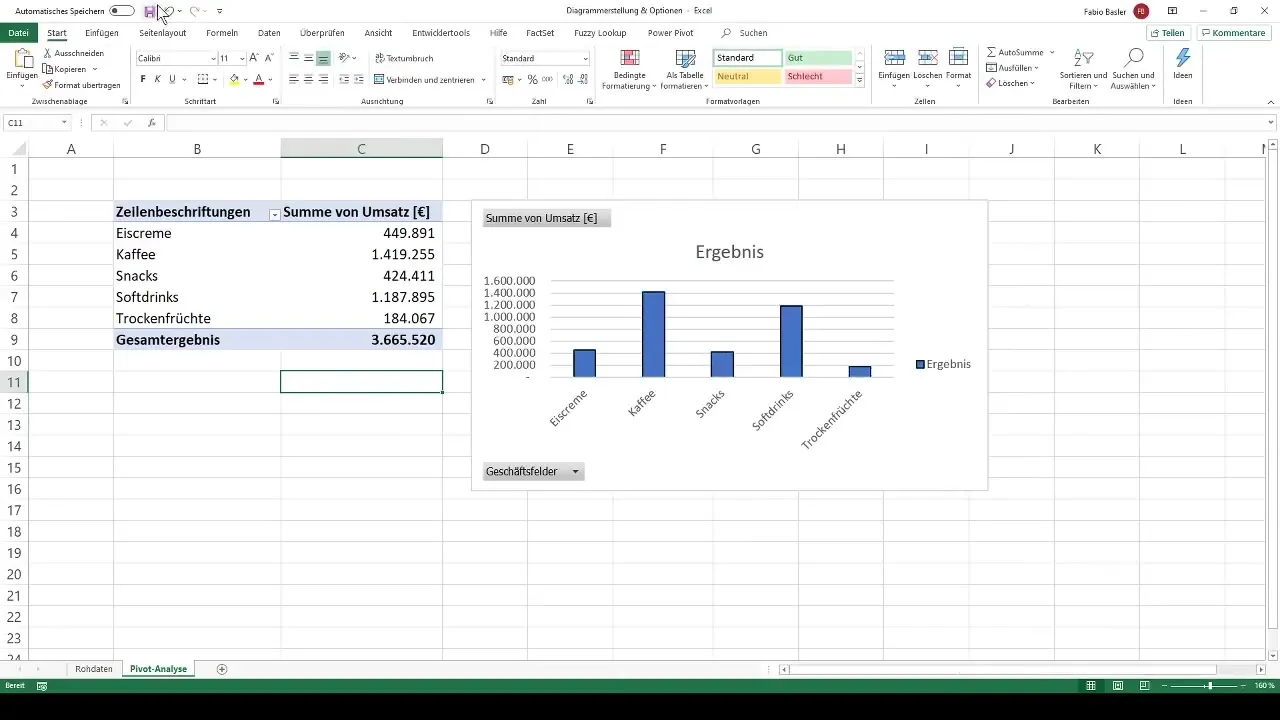Click the fill color bucket icon

pos(234,79)
